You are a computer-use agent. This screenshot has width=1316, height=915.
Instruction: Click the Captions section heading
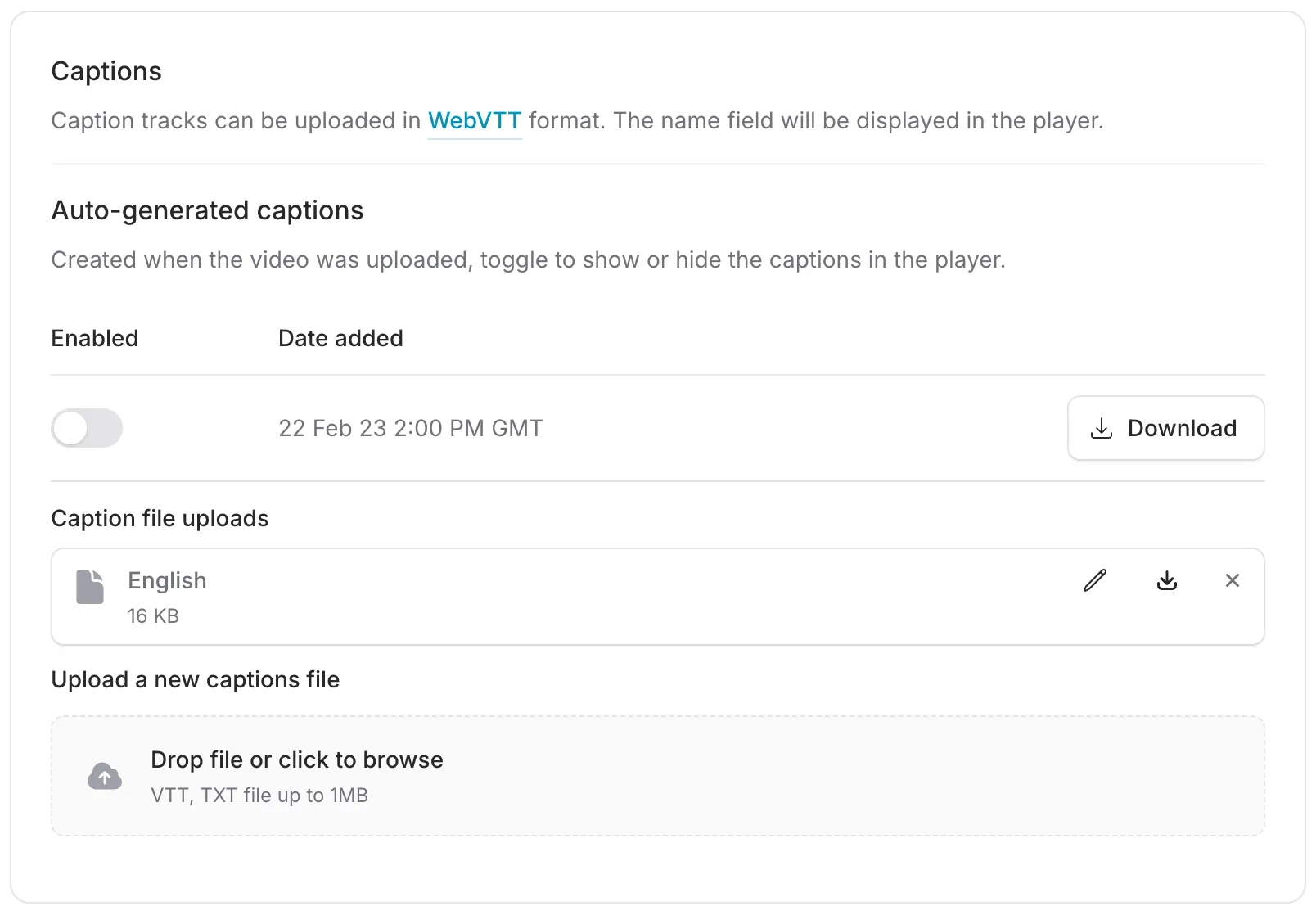106,71
